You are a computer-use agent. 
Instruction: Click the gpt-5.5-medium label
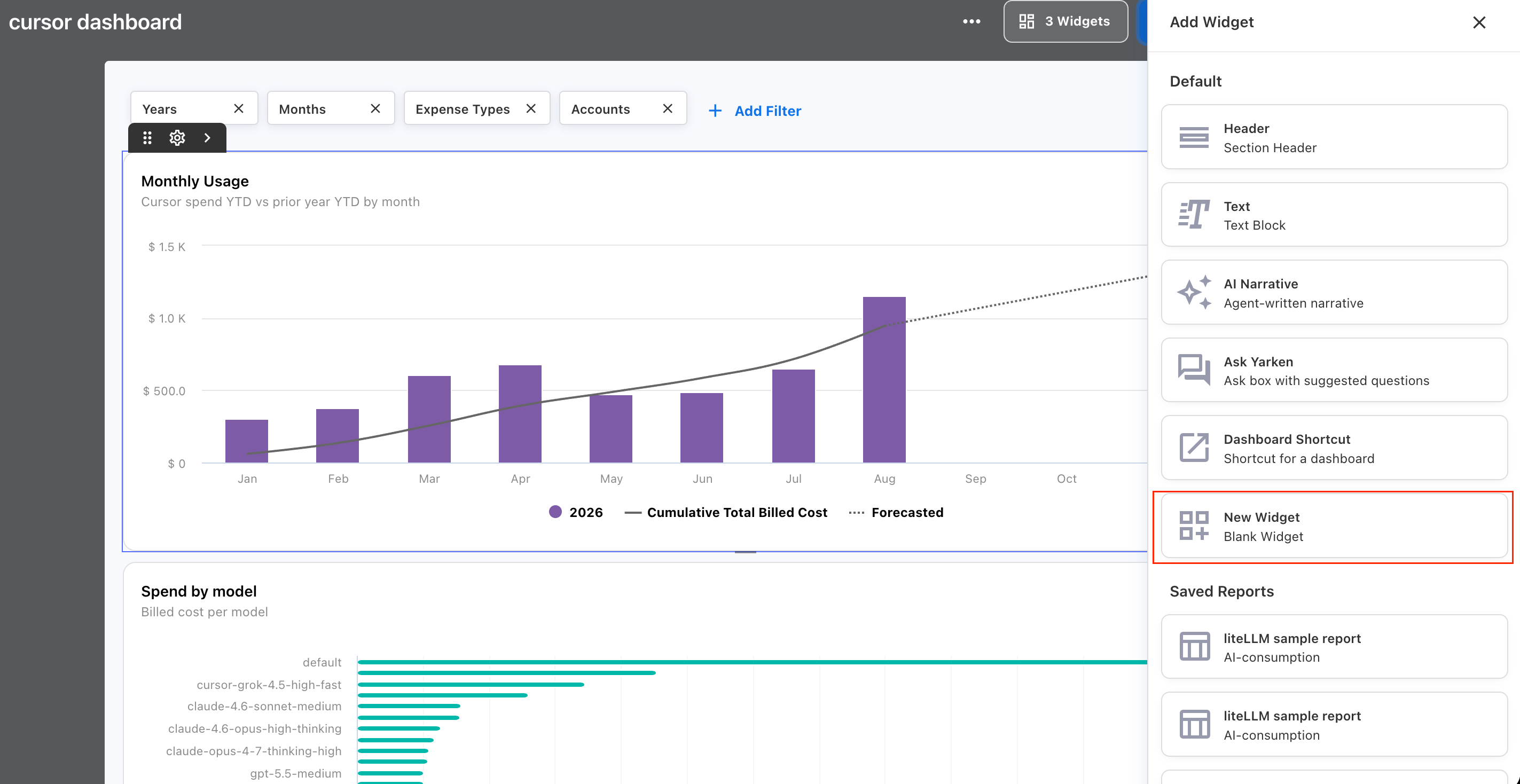pos(295,773)
